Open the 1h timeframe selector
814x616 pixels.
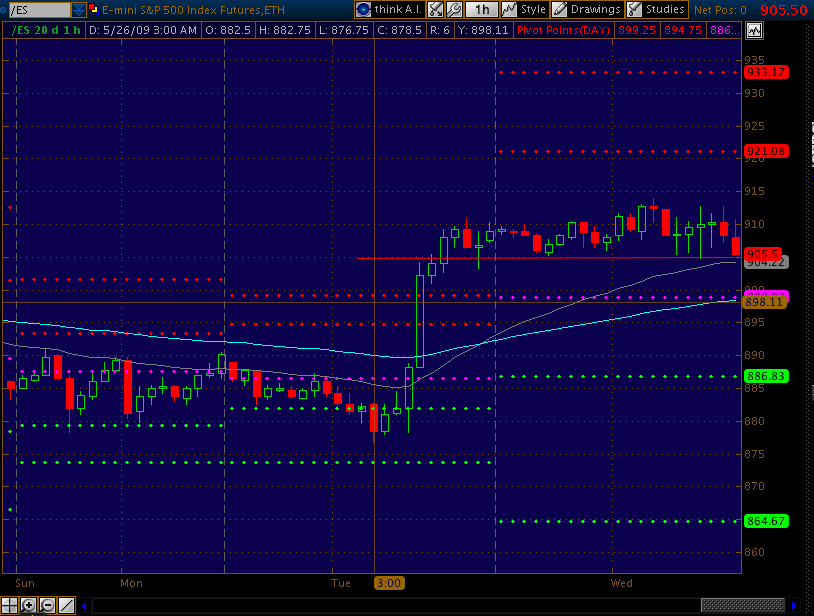(x=482, y=9)
